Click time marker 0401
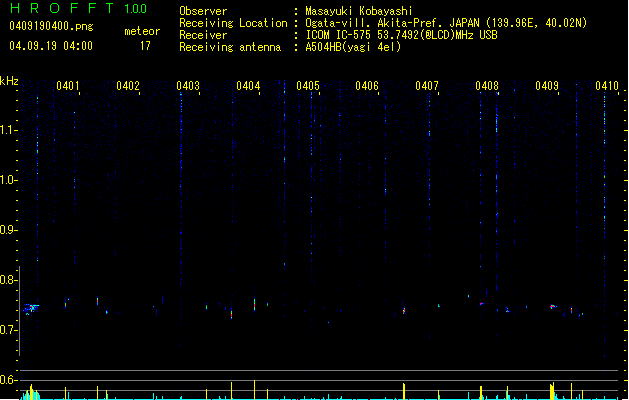 (x=68, y=86)
